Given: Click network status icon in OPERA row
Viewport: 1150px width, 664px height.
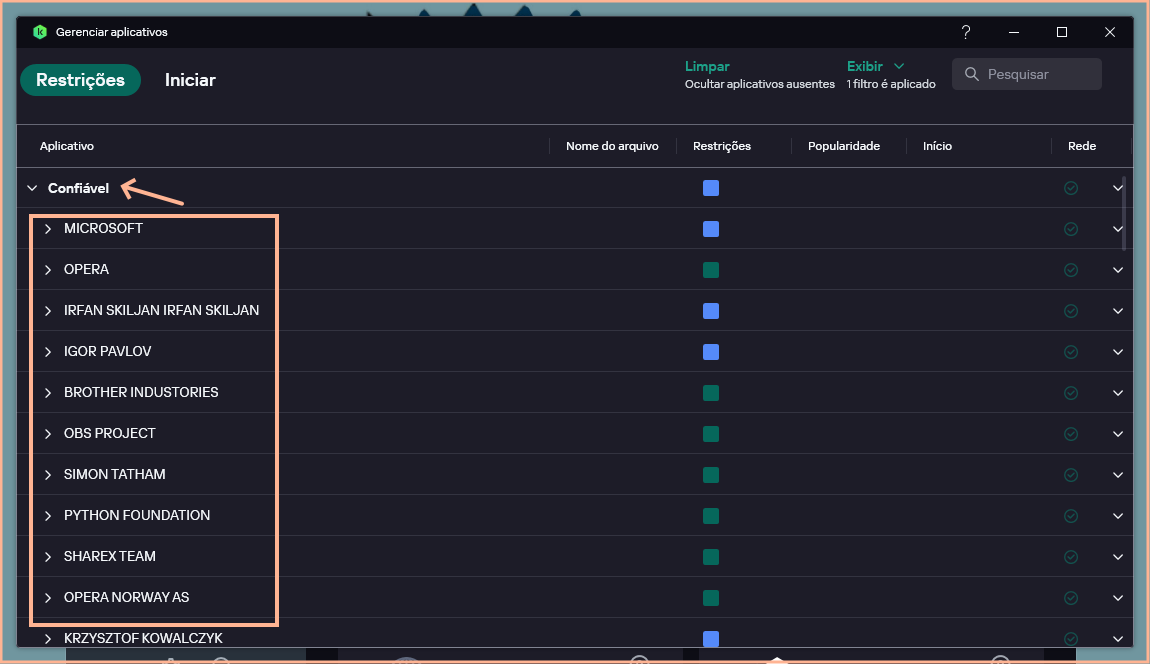Looking at the screenshot, I should click(x=1071, y=270).
